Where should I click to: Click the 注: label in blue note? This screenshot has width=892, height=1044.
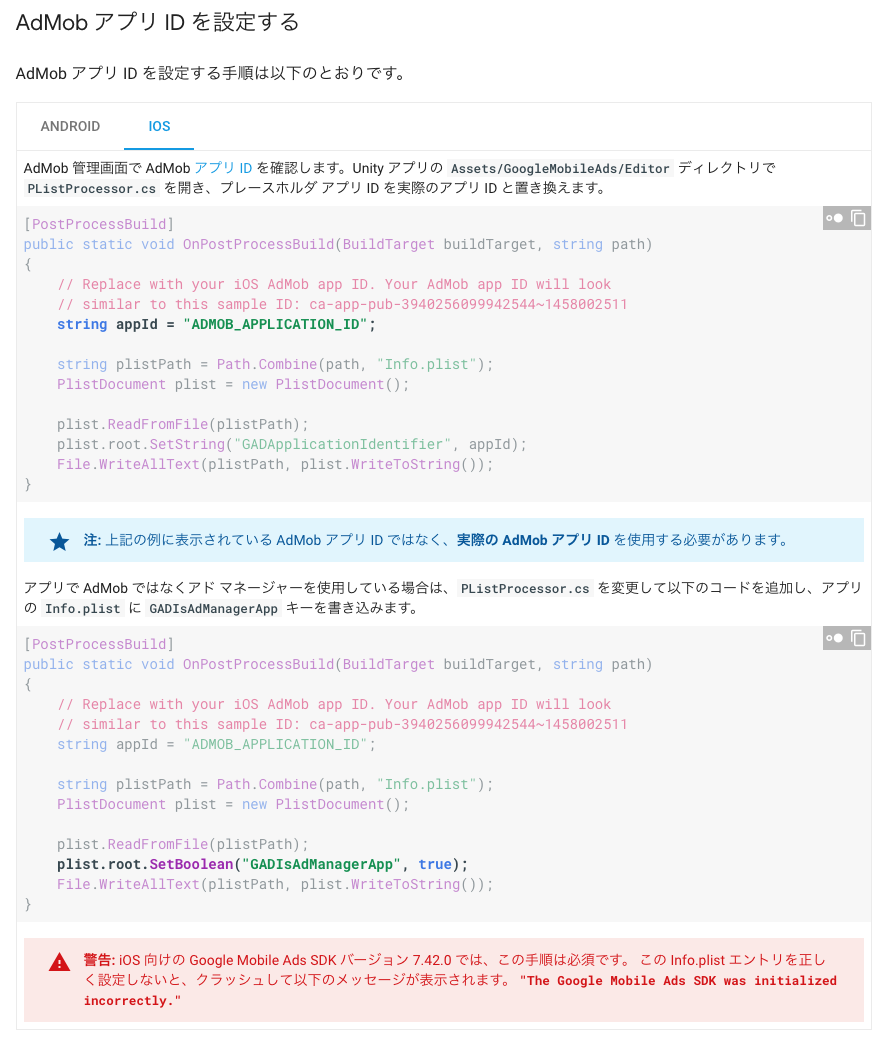pyautogui.click(x=92, y=540)
